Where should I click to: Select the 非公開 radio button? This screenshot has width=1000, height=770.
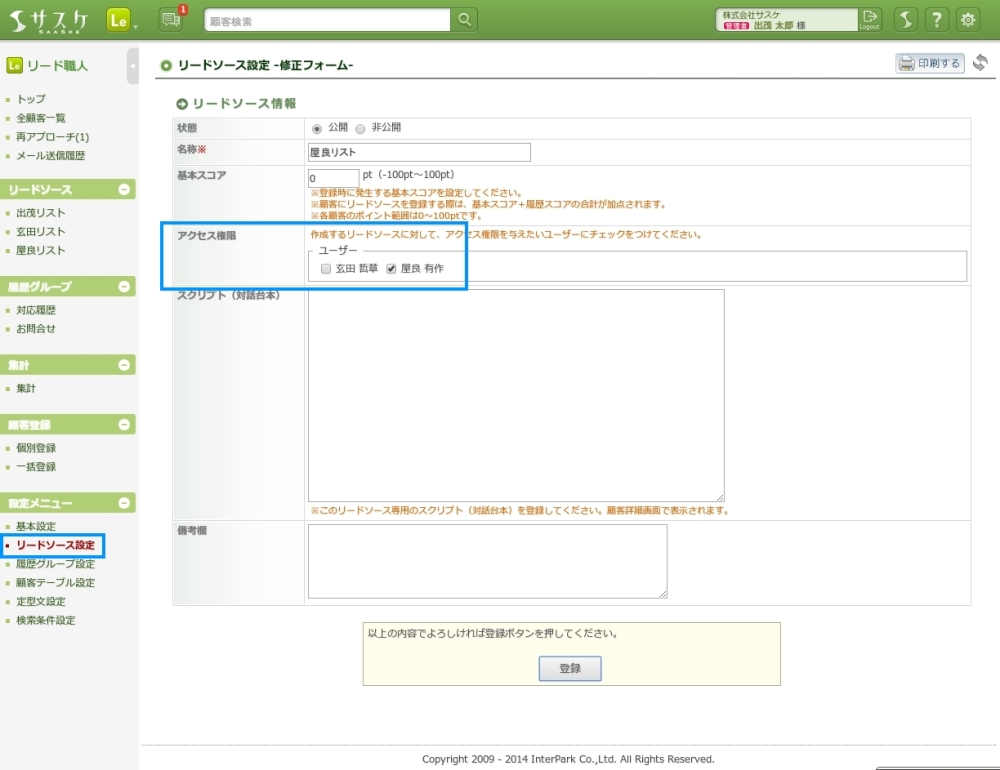tap(360, 129)
